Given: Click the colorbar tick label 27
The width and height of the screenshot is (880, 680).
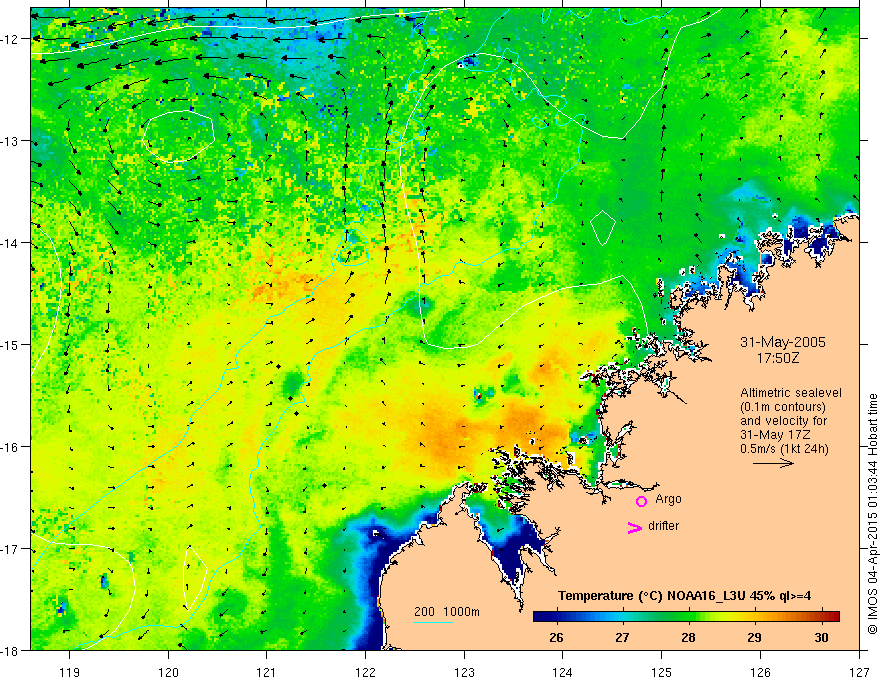Looking at the screenshot, I should pyautogui.click(x=622, y=637).
